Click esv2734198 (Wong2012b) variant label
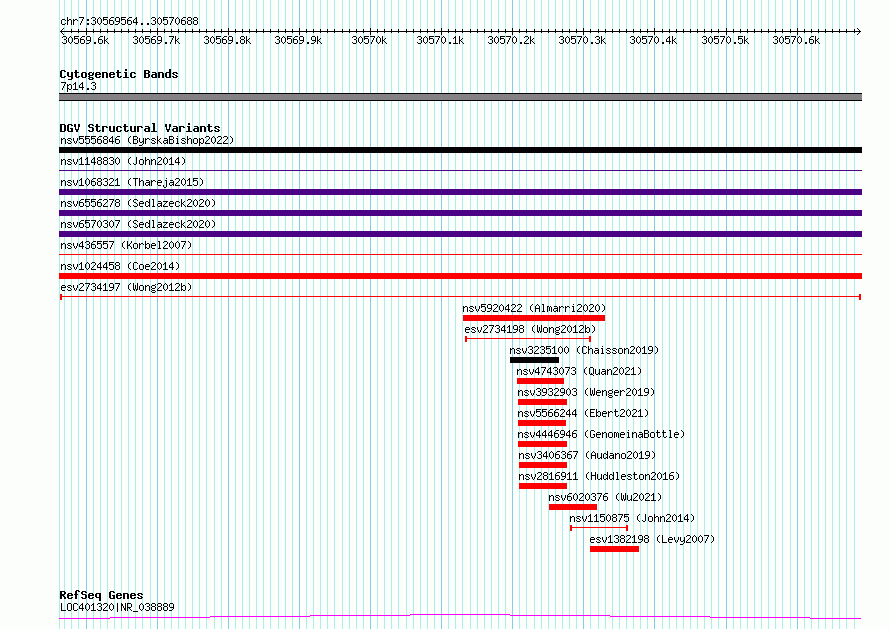This screenshot has height=629, width=890. pos(530,329)
